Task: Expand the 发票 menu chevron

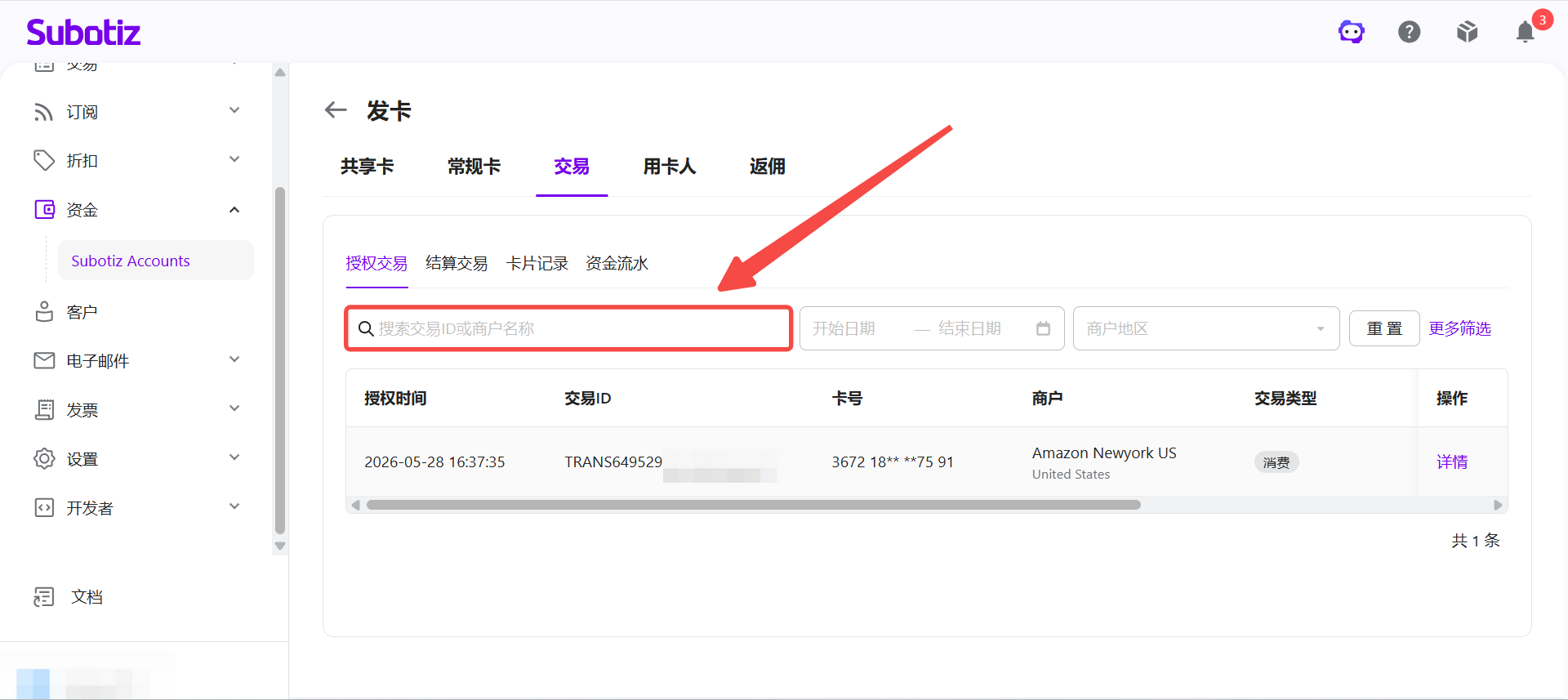Action: click(234, 408)
